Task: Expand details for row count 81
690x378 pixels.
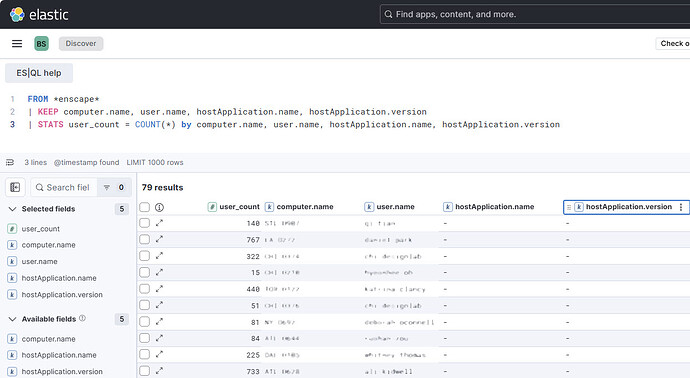Action: point(159,321)
